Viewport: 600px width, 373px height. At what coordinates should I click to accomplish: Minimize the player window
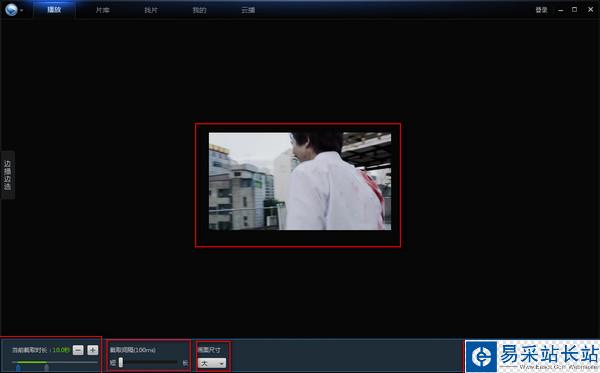coord(561,10)
